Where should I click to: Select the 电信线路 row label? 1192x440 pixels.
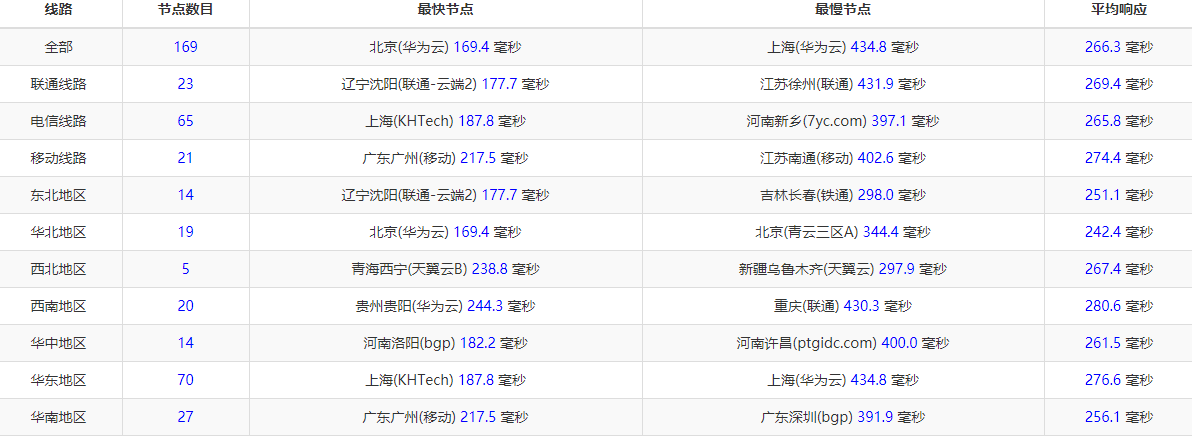(59, 122)
